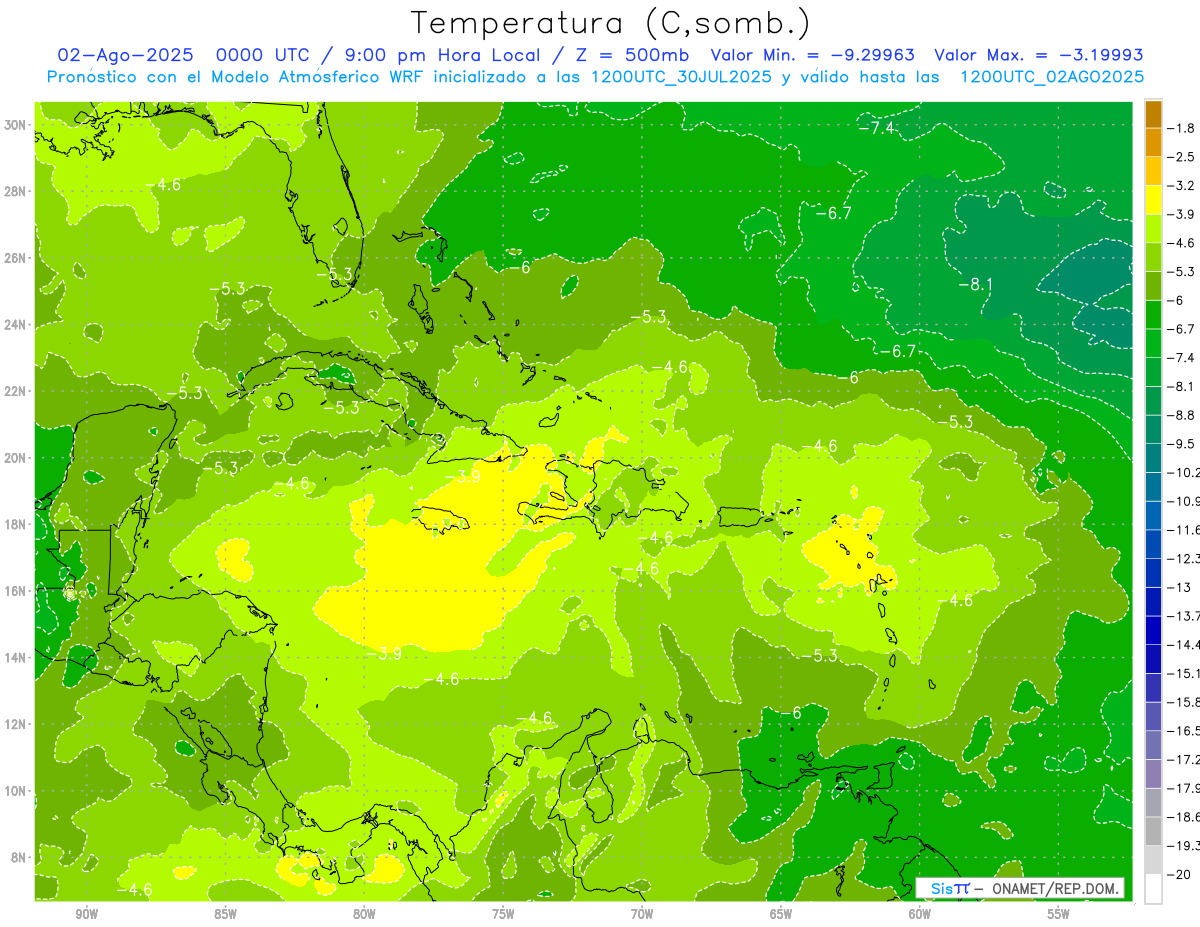The image size is (1200, 927).
Task: Click the 22N latitude axis label
Action: pos(15,391)
